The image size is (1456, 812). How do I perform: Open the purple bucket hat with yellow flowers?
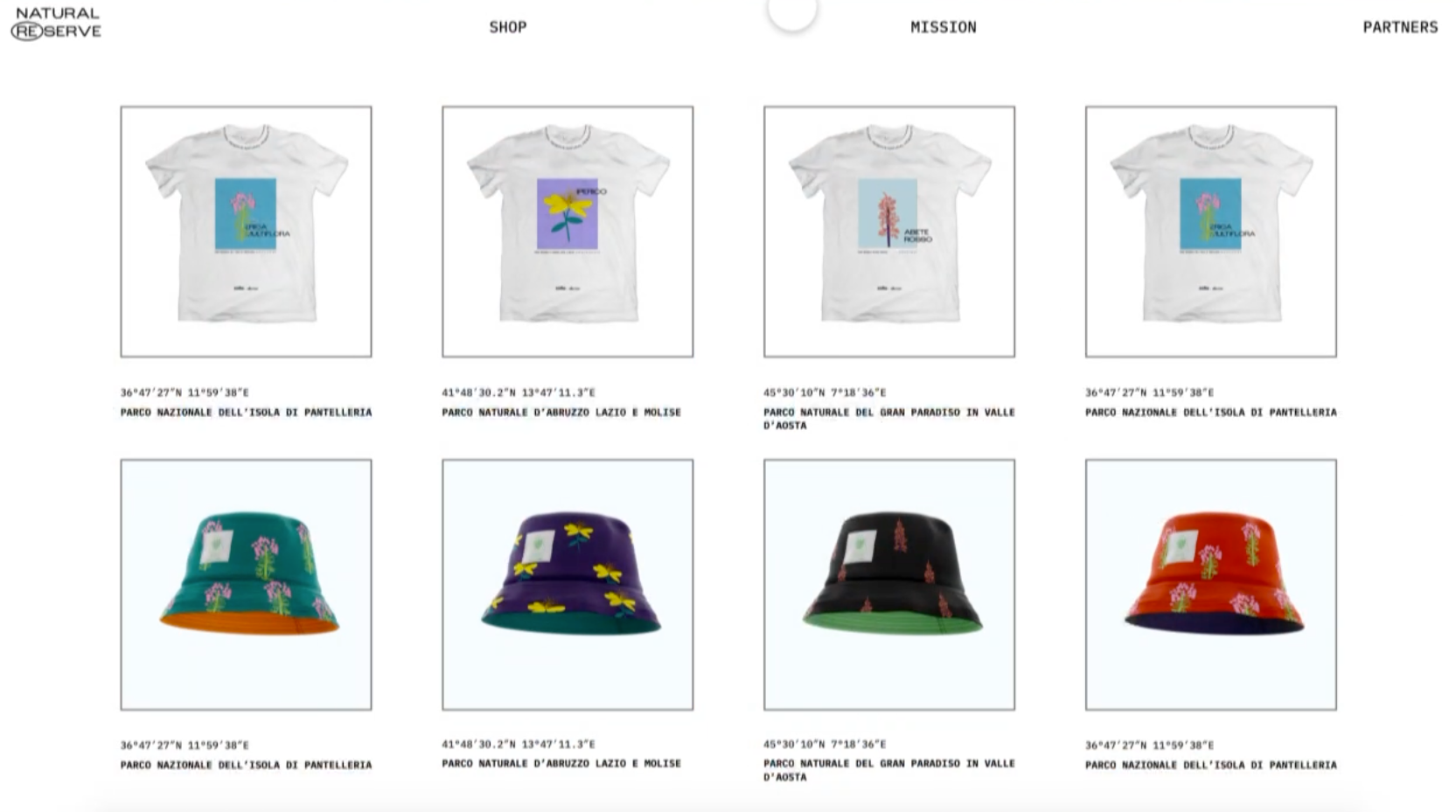tap(568, 585)
